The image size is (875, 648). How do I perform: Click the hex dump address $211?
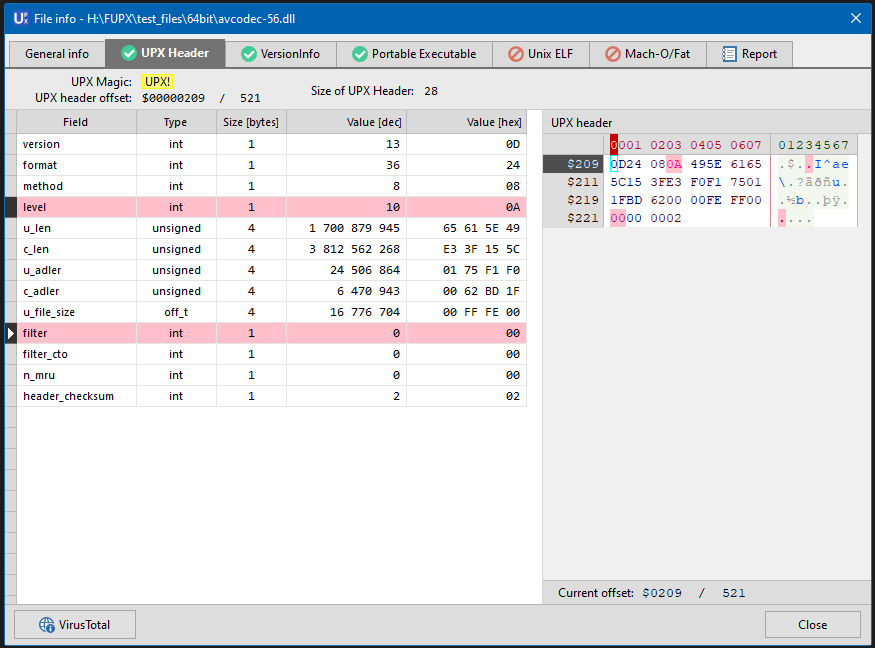(x=583, y=182)
